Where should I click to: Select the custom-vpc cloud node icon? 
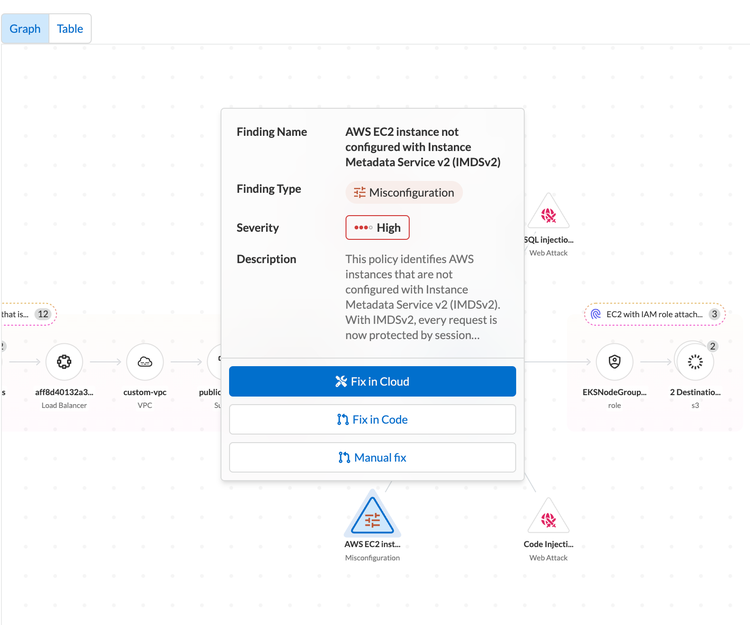(145, 362)
